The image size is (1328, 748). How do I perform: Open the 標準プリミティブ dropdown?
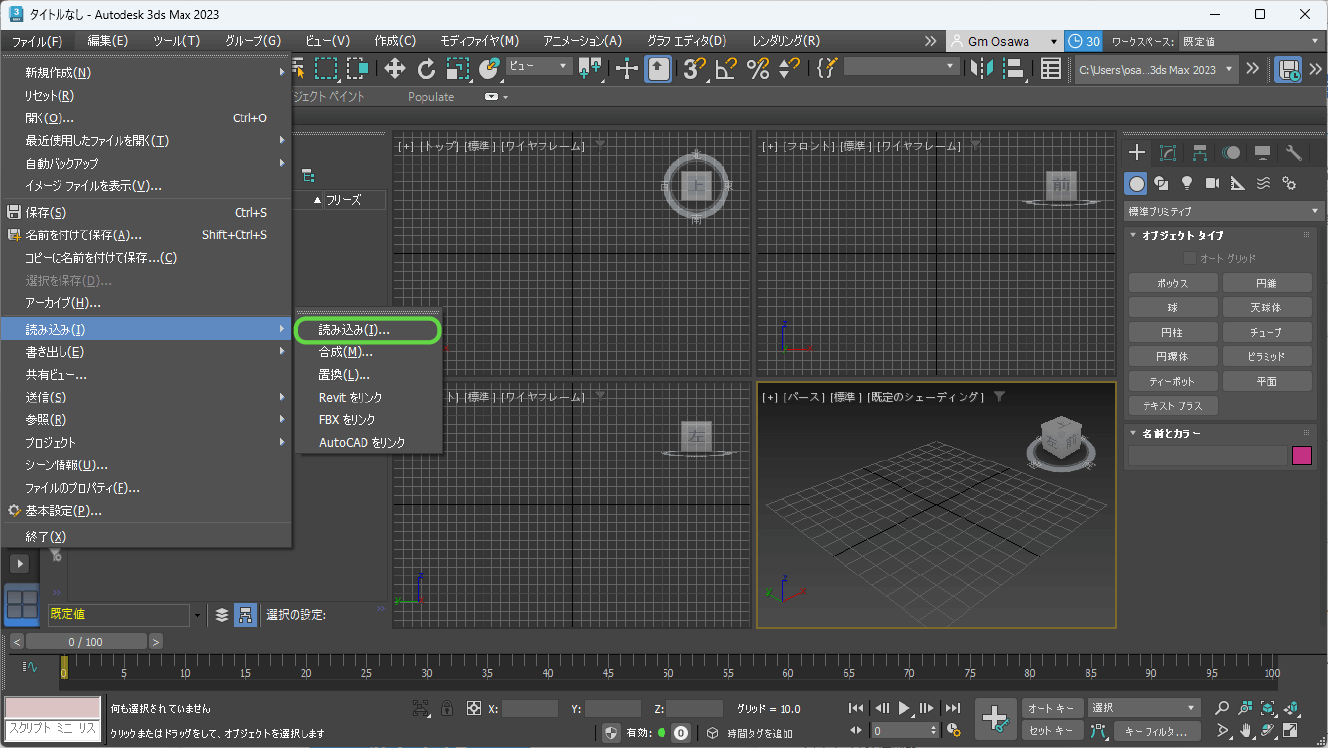click(1223, 211)
